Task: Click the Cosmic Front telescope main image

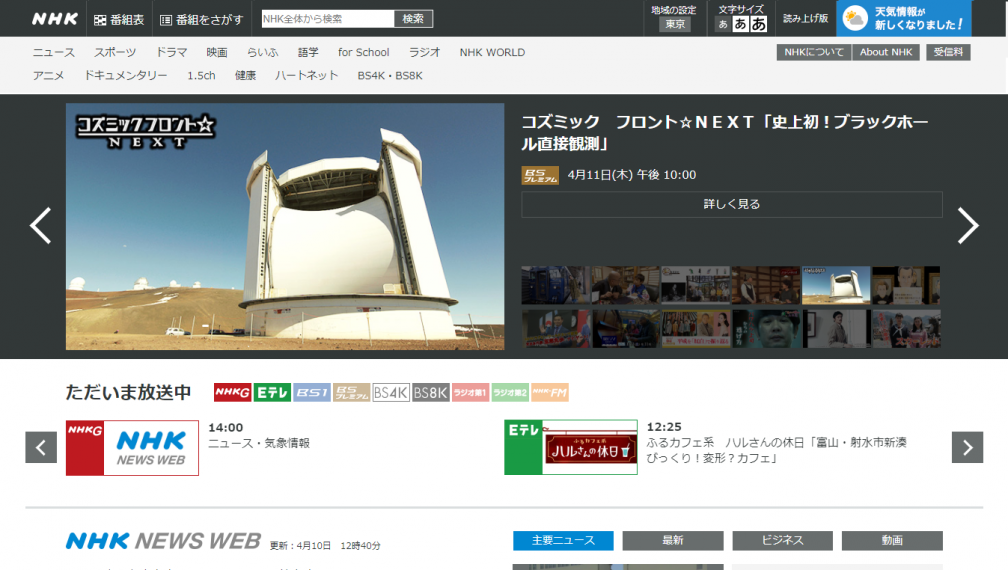Action: tap(285, 227)
